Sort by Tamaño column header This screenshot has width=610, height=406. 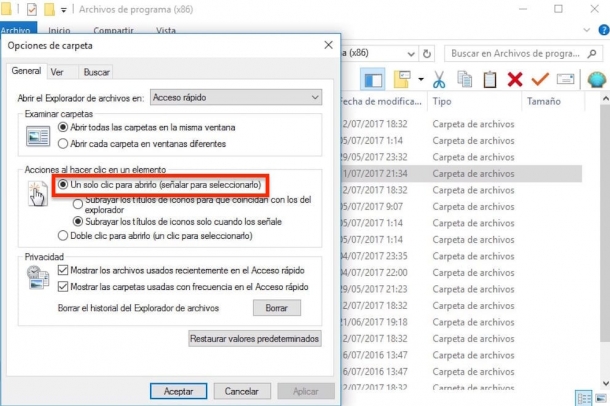tap(552, 102)
